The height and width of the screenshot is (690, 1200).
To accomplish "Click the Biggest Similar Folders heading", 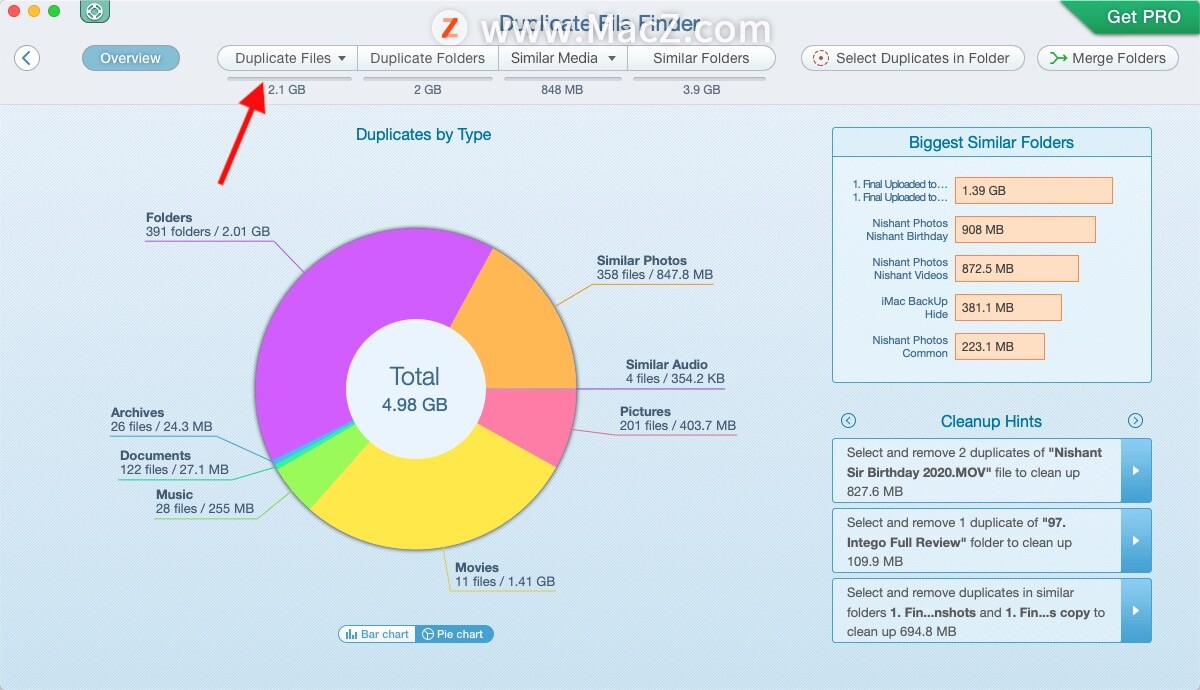I will 991,142.
